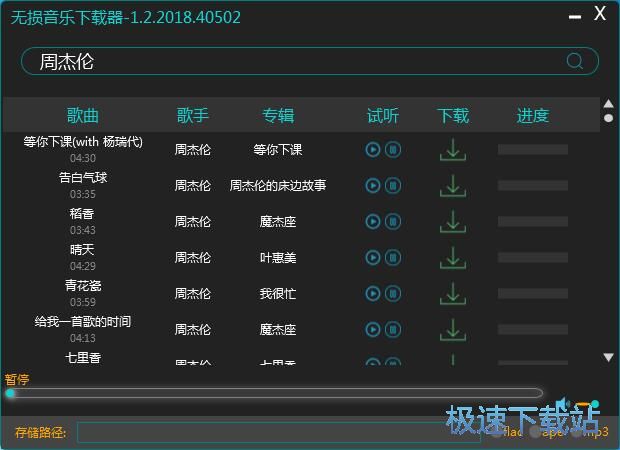Play preview of 稻香
Image resolution: width=620 pixels, height=450 pixels.
click(373, 221)
